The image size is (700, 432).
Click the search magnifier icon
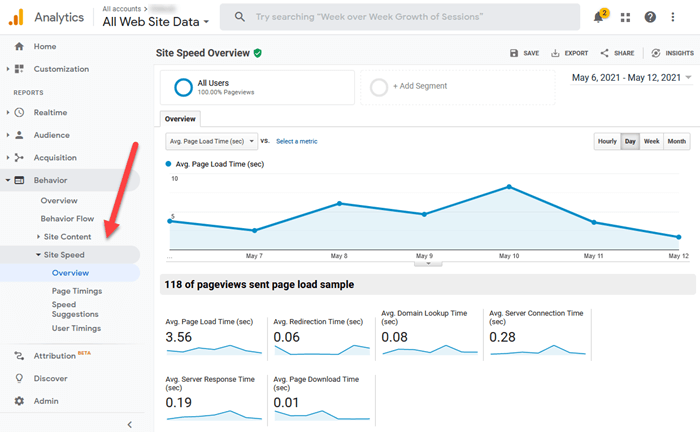[240, 17]
